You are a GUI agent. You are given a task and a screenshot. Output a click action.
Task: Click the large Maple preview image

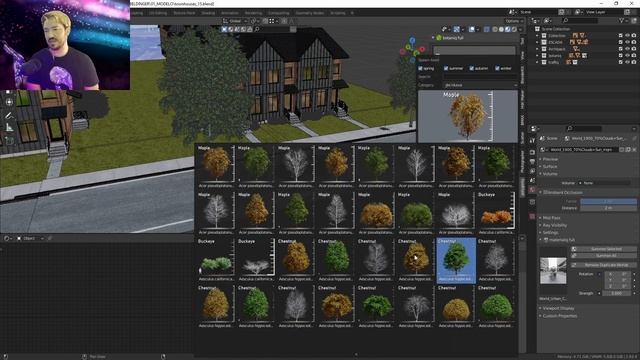(x=468, y=116)
